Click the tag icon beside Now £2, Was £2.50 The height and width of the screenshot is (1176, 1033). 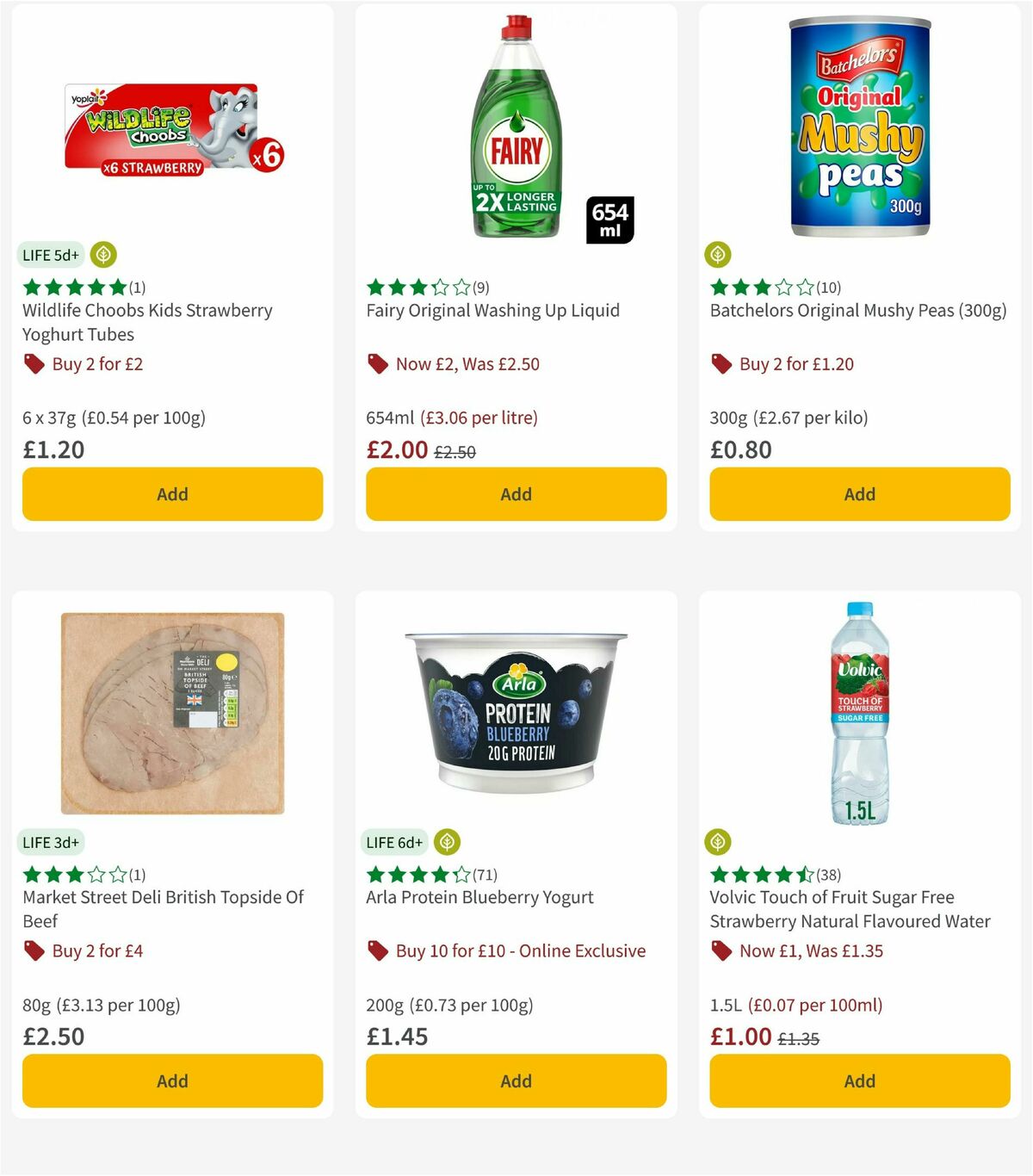(377, 364)
